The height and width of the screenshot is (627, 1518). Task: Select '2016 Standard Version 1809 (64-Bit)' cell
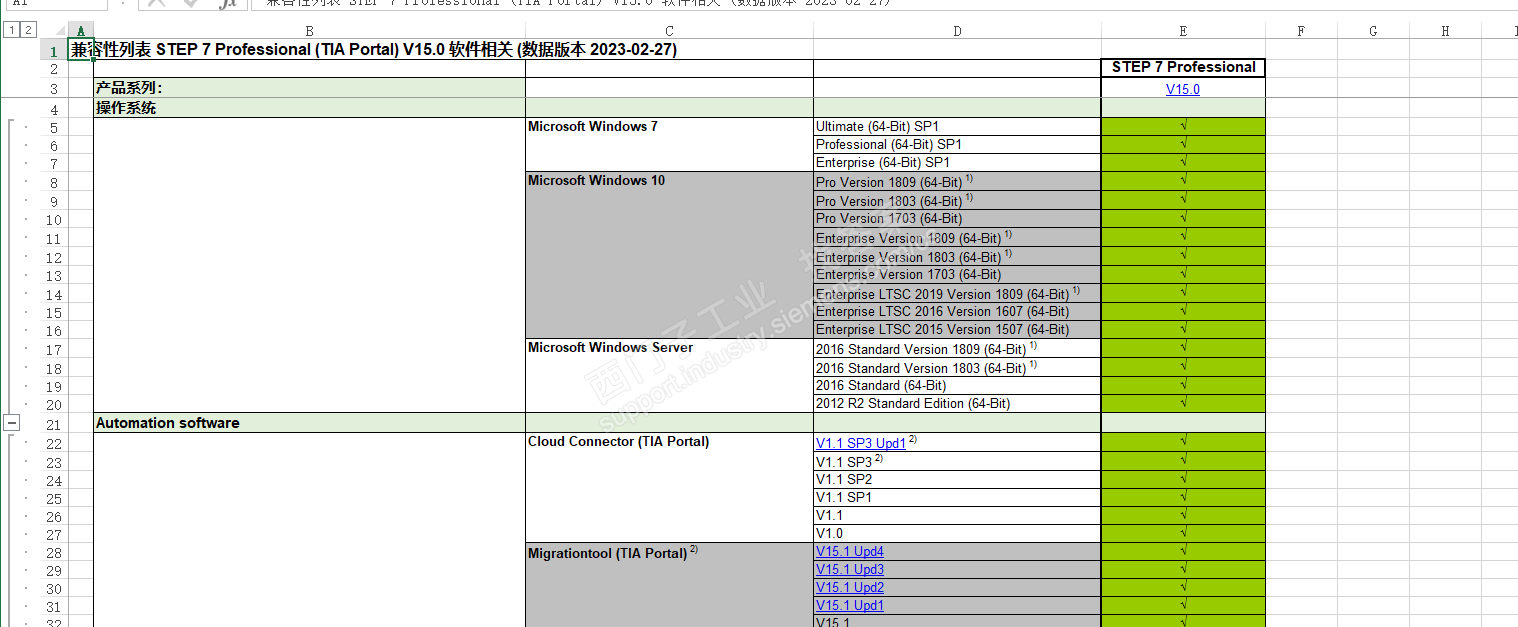pyautogui.click(x=957, y=349)
